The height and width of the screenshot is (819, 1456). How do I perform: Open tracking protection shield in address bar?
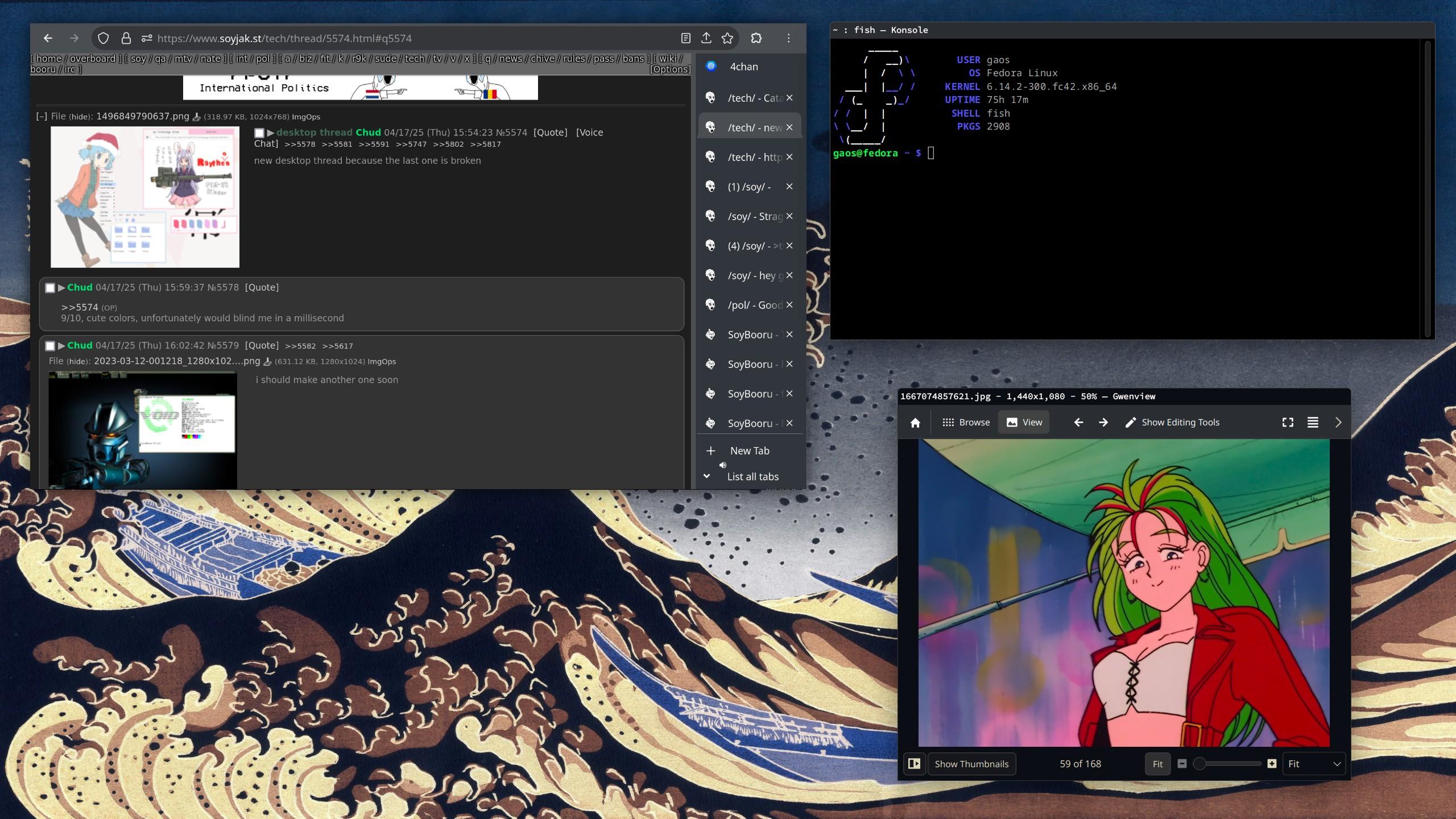pyautogui.click(x=103, y=38)
